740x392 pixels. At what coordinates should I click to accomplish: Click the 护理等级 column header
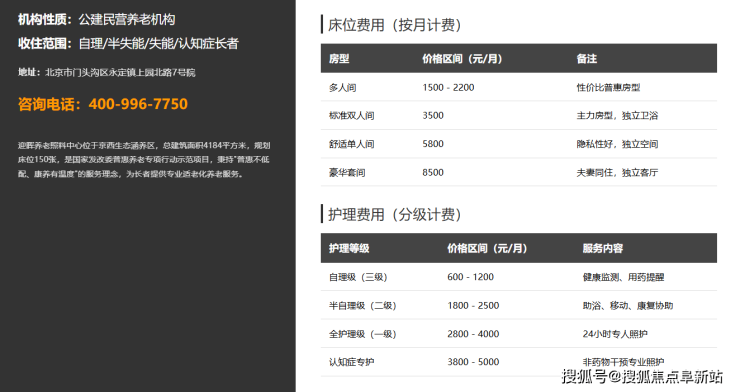(349, 249)
